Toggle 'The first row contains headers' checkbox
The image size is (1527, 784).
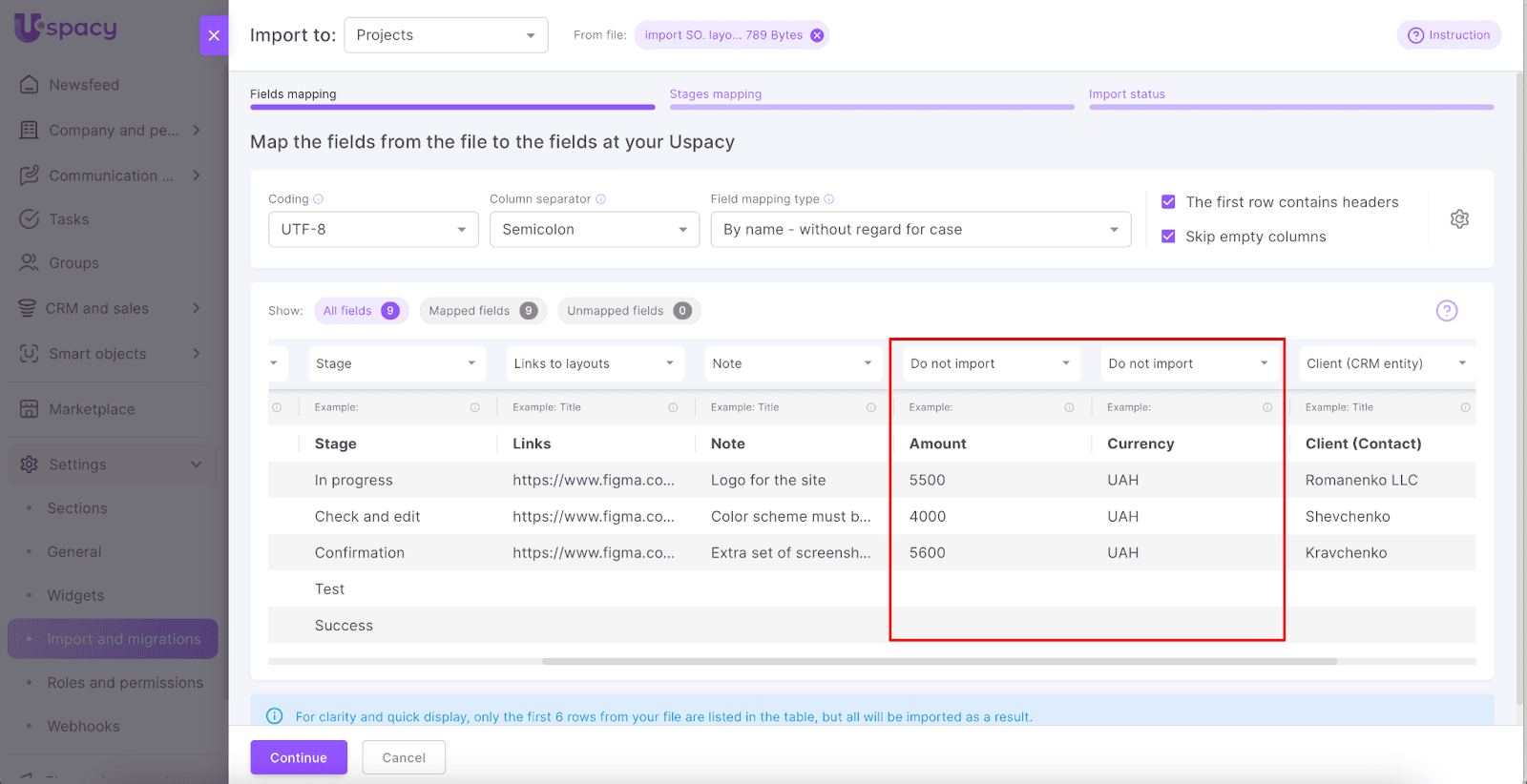pyautogui.click(x=1168, y=202)
